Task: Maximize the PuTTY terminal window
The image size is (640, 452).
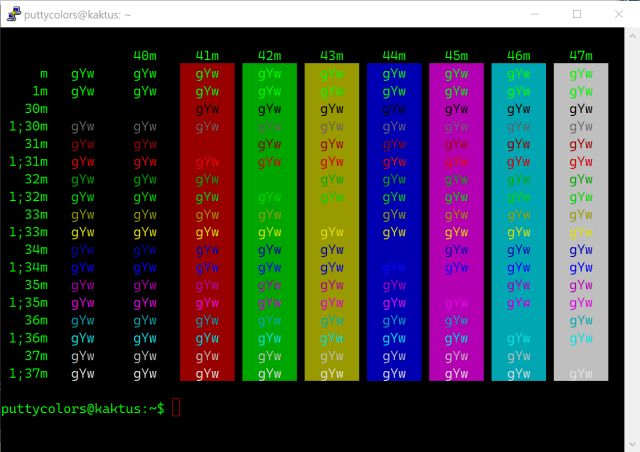Action: tap(577, 14)
